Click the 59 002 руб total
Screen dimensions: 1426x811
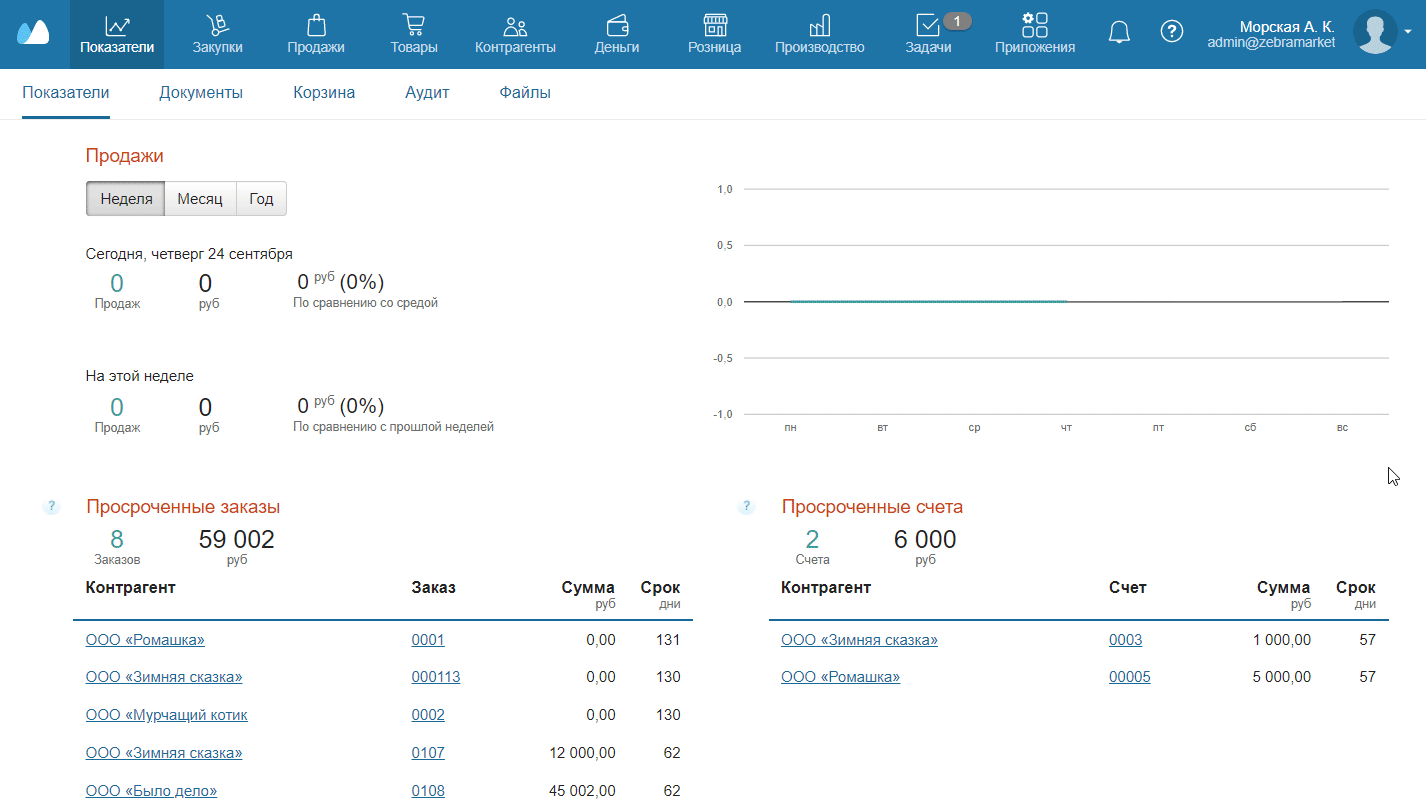236,540
